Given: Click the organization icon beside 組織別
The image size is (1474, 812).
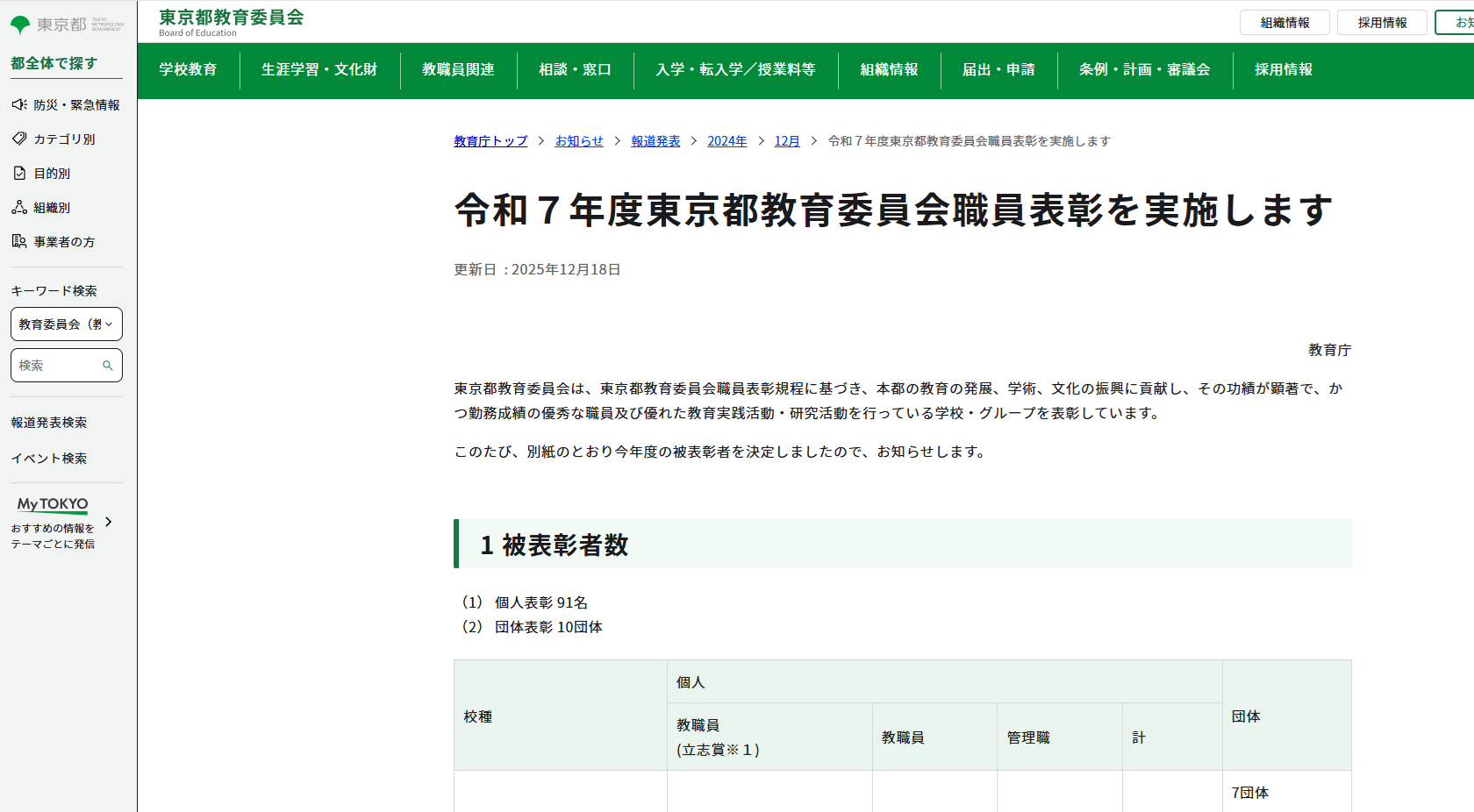Looking at the screenshot, I should (19, 208).
